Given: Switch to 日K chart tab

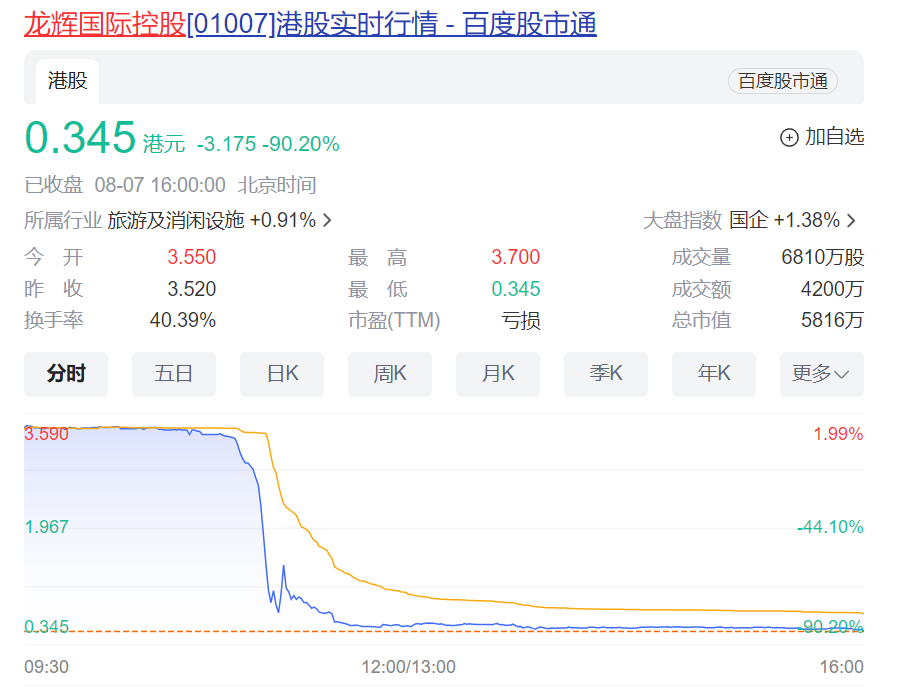Looking at the screenshot, I should tap(282, 374).
